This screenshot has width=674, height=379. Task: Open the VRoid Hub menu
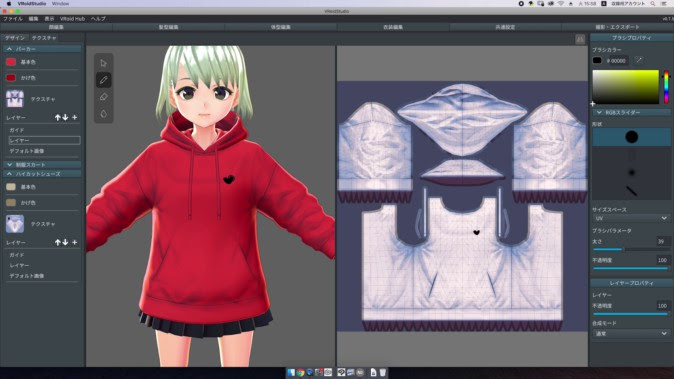pyautogui.click(x=72, y=19)
